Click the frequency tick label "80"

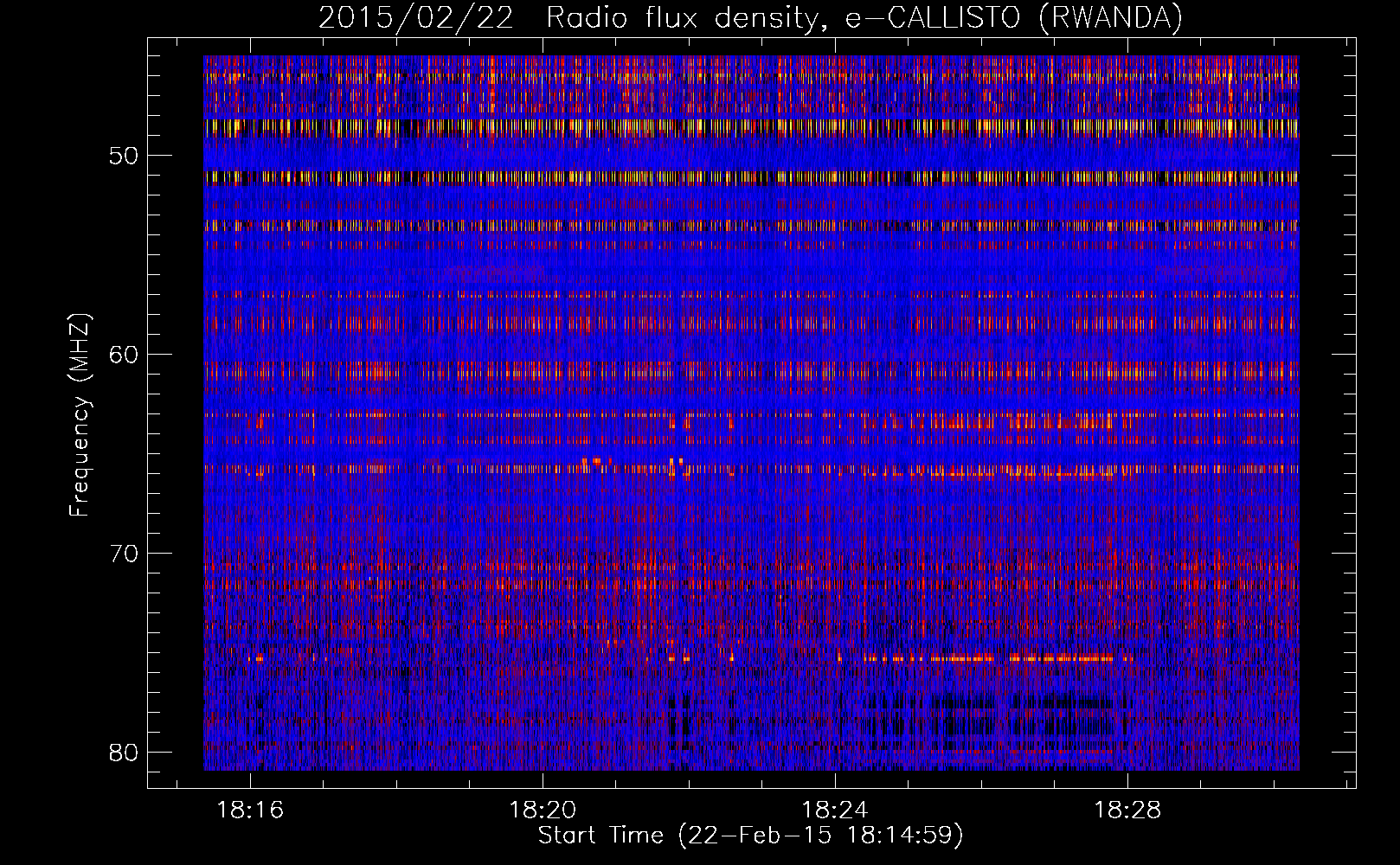tap(125, 753)
